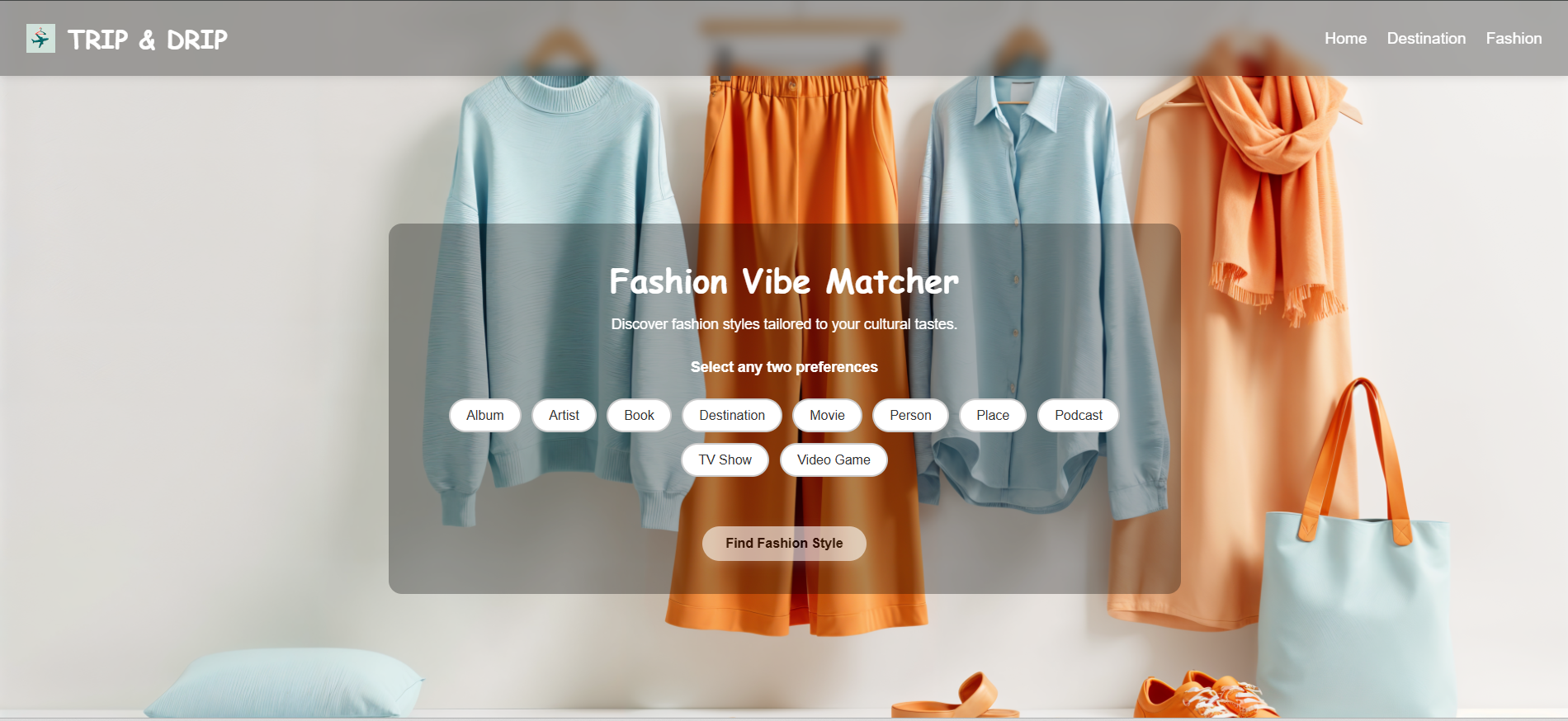Open the Fashion nav link

tap(1514, 39)
